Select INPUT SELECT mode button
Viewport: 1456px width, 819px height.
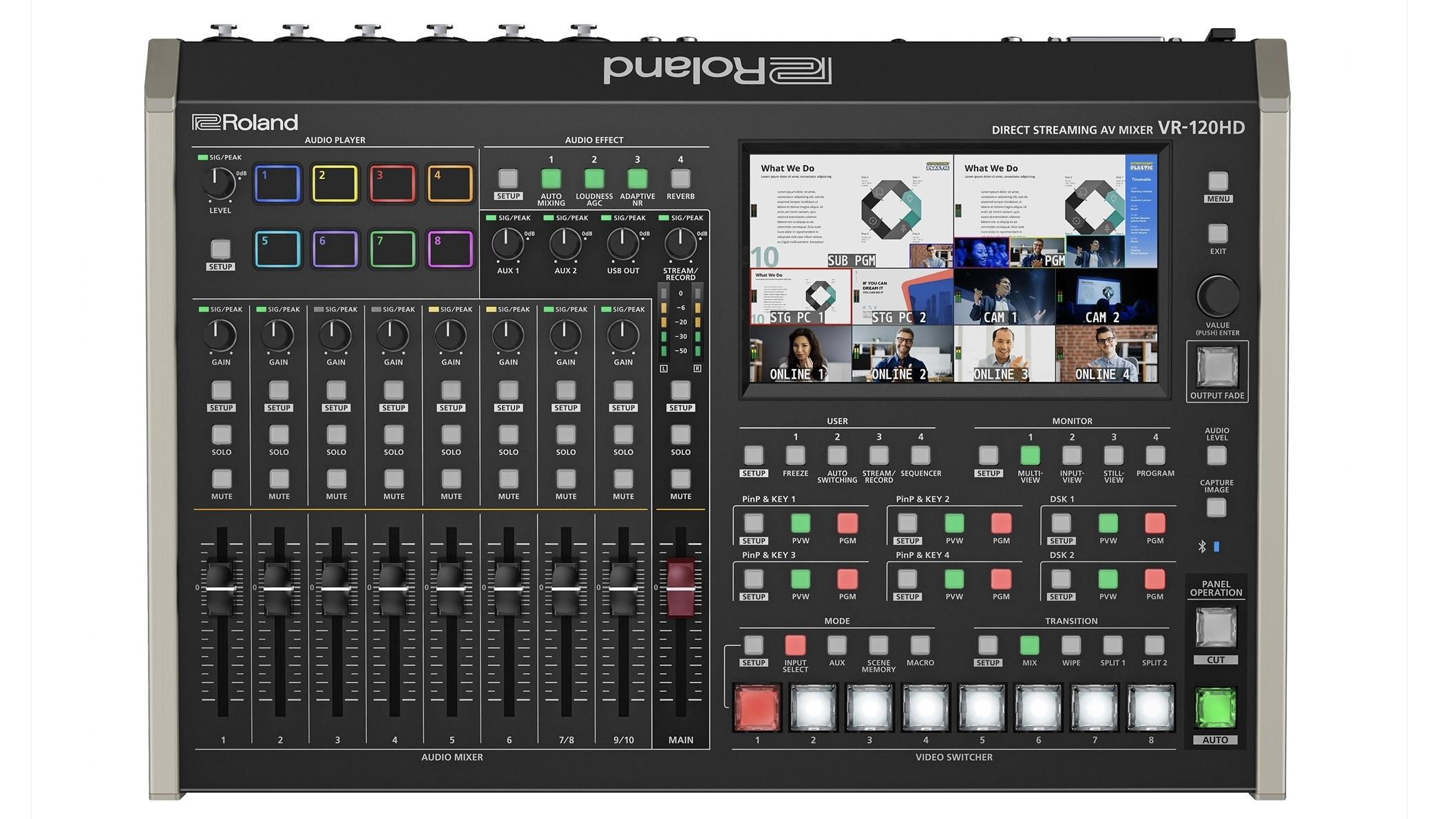pos(795,645)
